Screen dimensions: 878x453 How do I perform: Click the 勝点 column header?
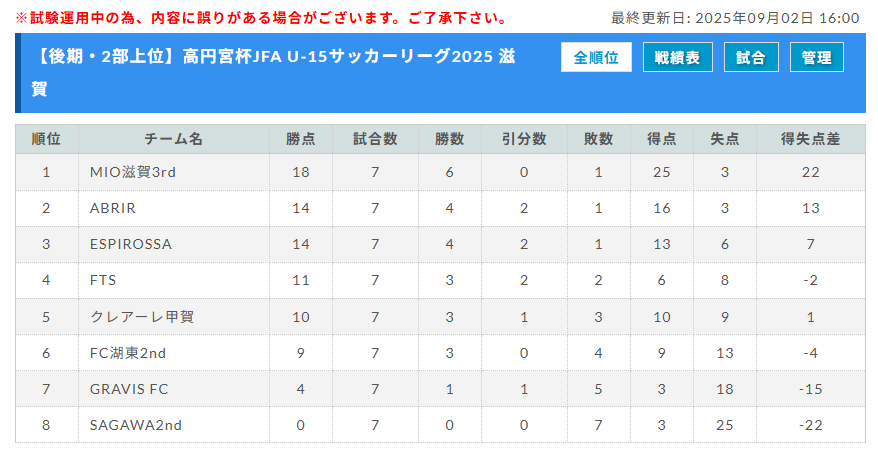pos(301,139)
